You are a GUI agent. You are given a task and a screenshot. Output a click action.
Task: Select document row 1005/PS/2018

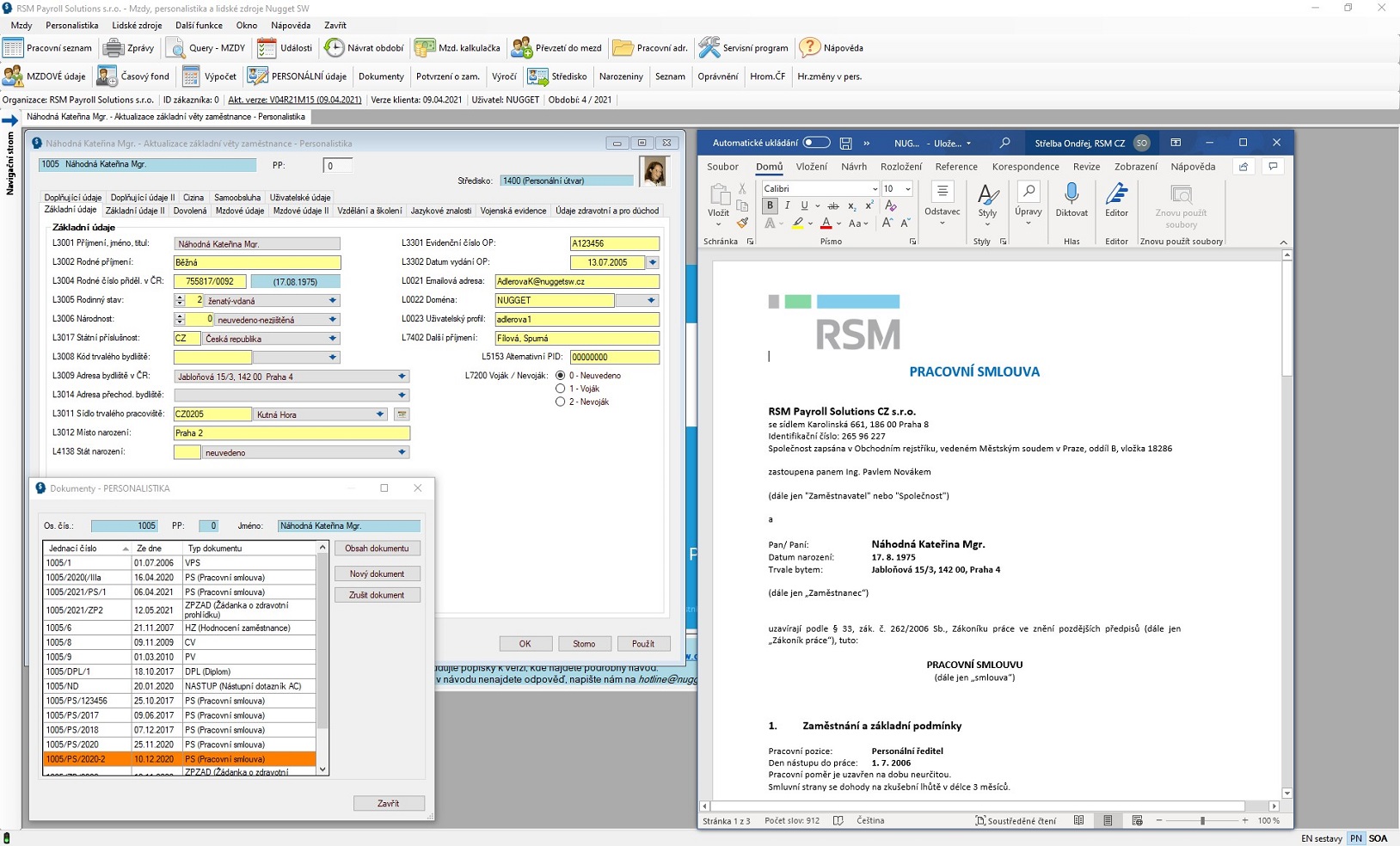(x=180, y=730)
